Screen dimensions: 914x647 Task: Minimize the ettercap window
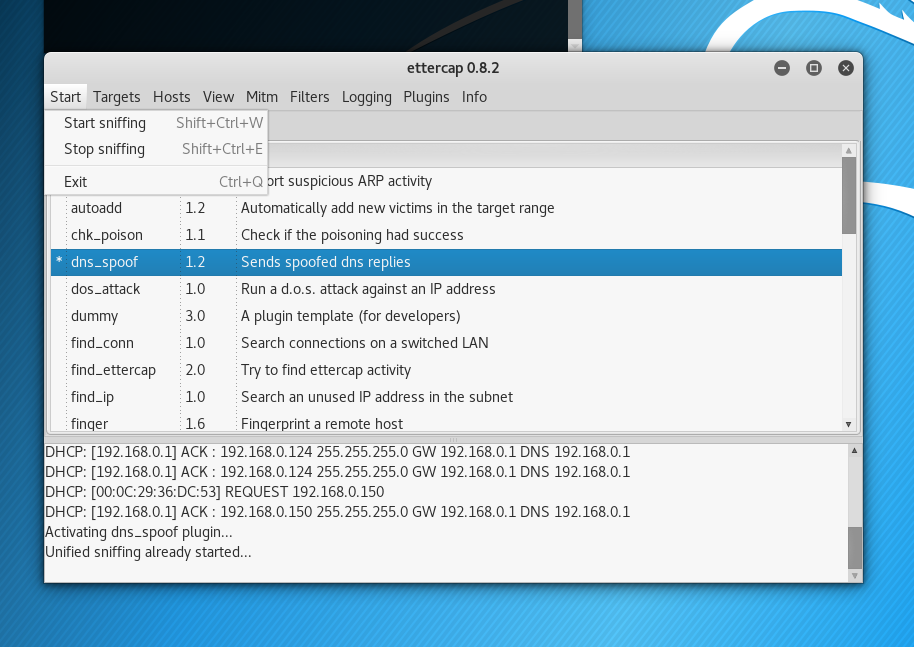[782, 68]
